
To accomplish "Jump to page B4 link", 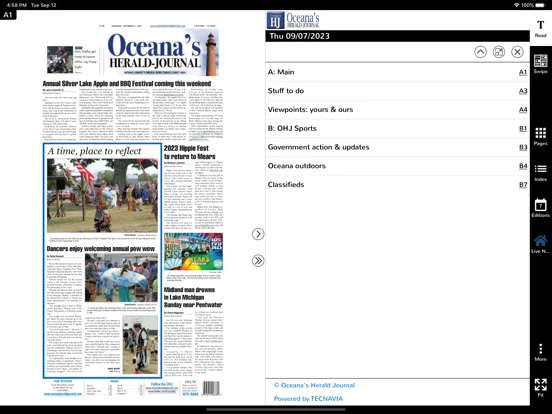I will point(523,166).
